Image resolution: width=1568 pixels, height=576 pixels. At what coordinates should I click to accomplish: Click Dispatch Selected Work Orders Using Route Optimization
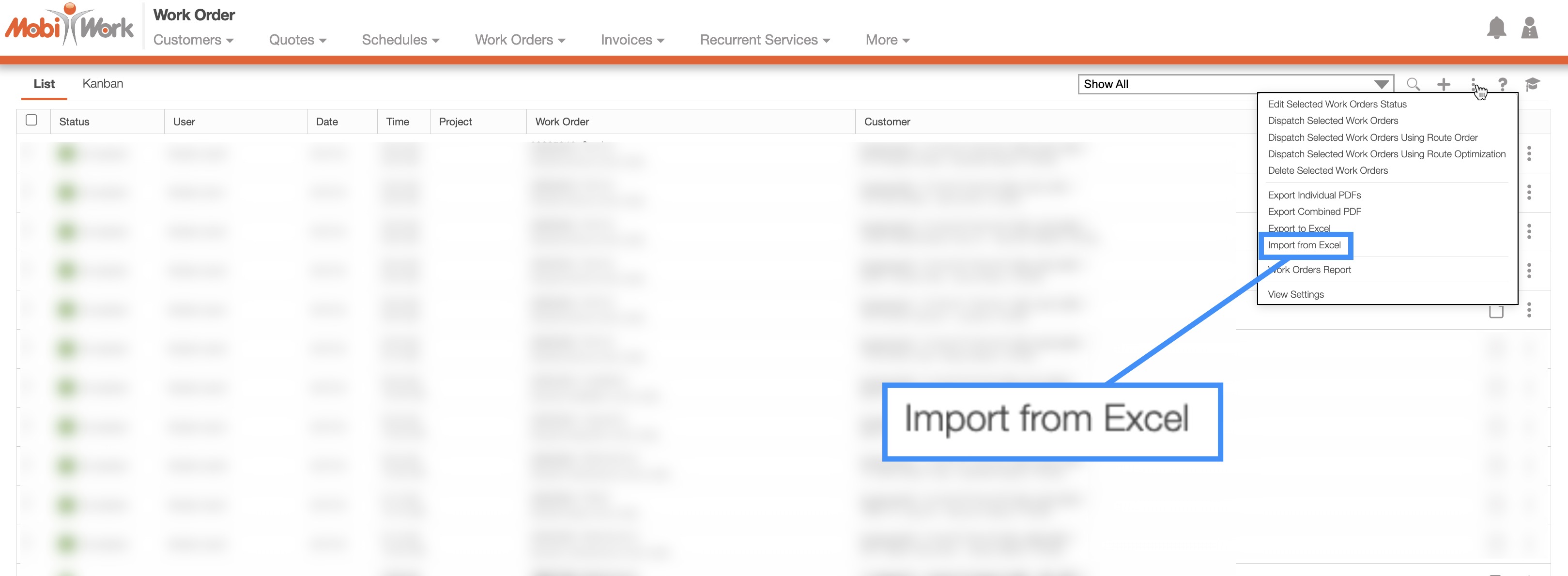click(1386, 154)
